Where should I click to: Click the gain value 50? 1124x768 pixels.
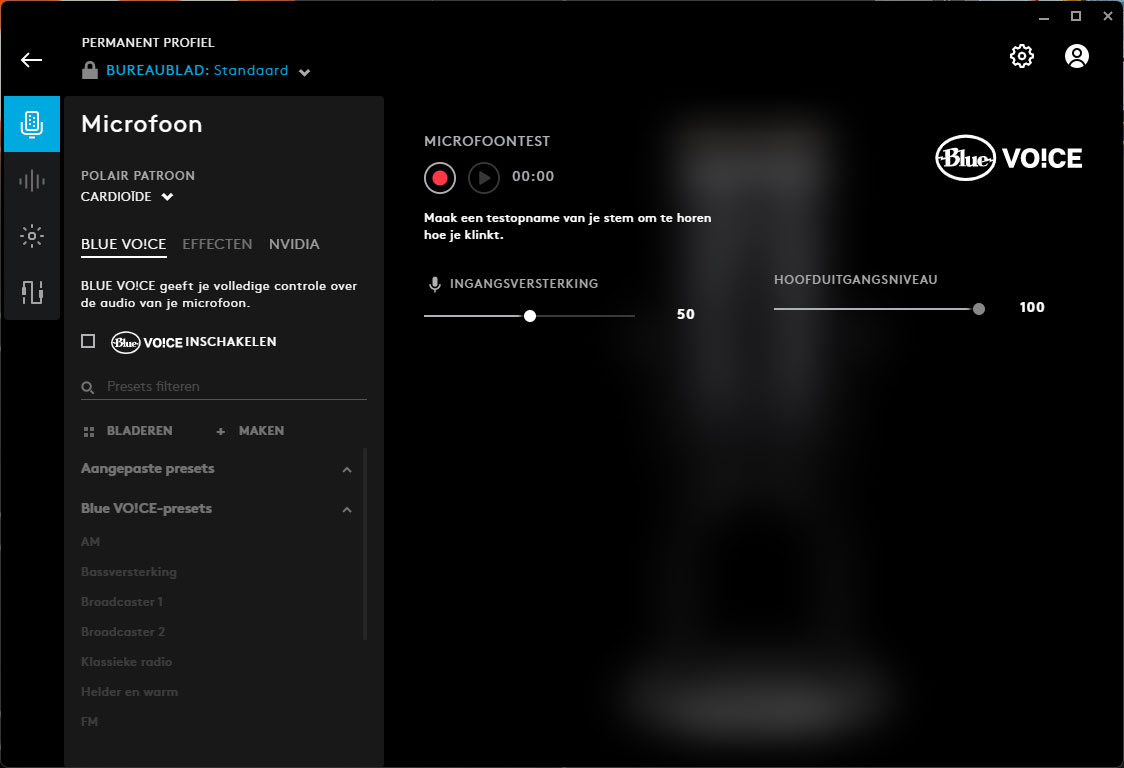tap(686, 315)
